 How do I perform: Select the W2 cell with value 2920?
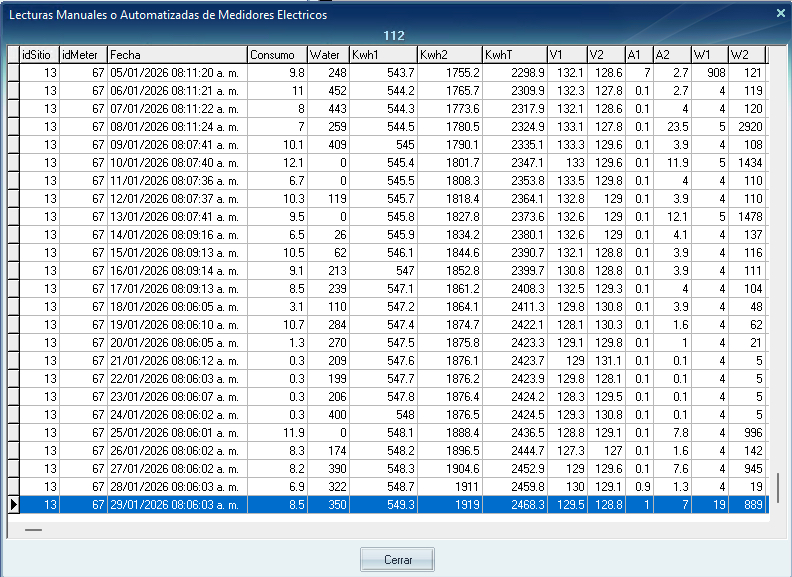(x=746, y=127)
